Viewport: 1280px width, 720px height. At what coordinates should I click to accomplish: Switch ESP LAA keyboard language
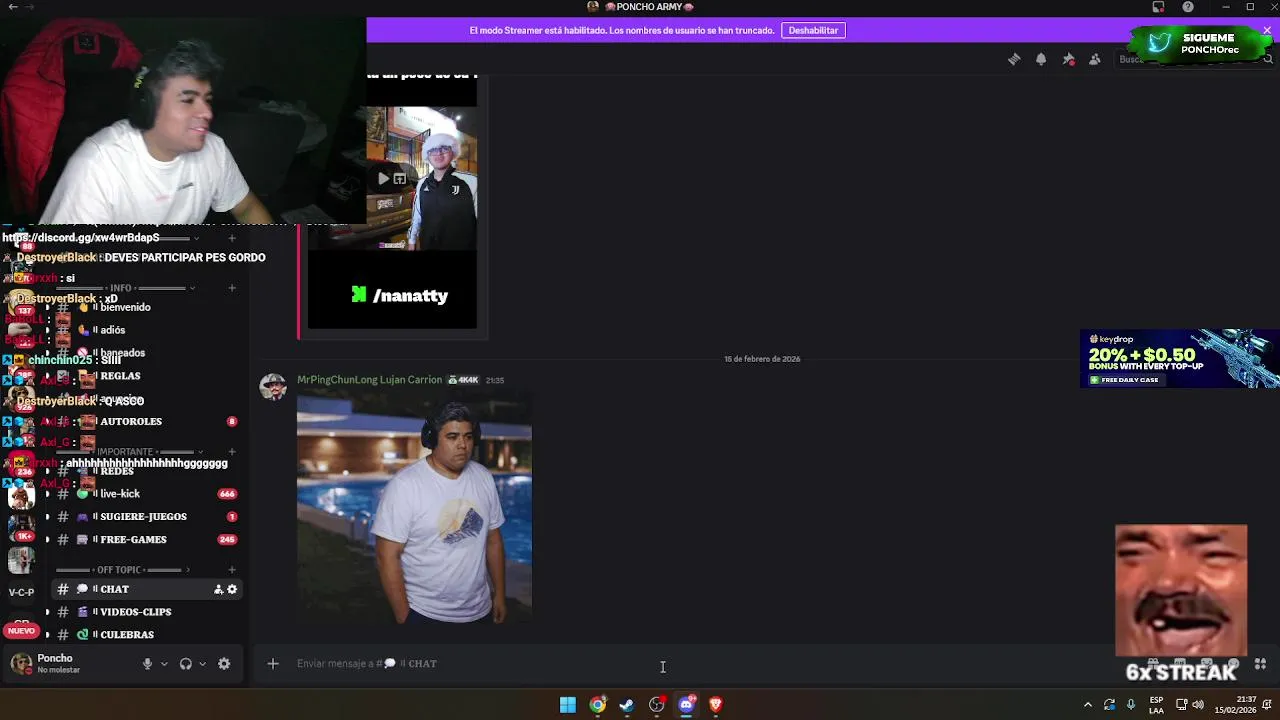click(x=1156, y=705)
